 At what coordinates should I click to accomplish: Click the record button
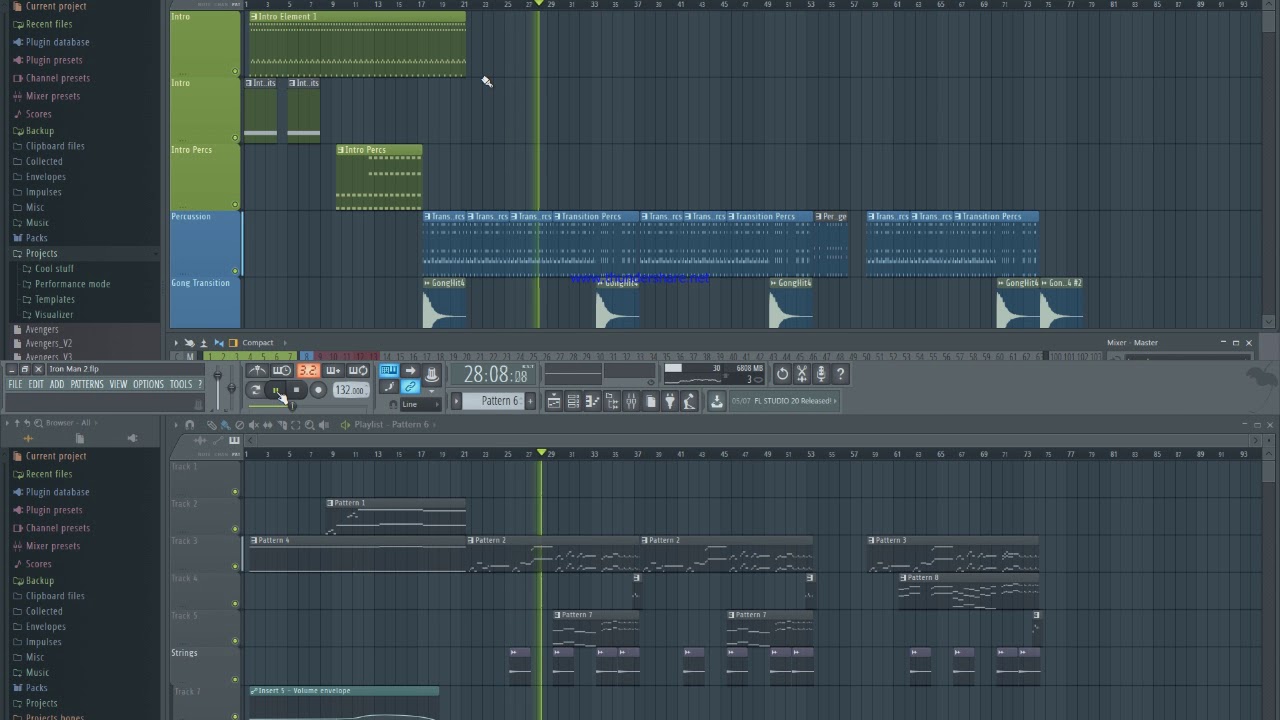(318, 390)
